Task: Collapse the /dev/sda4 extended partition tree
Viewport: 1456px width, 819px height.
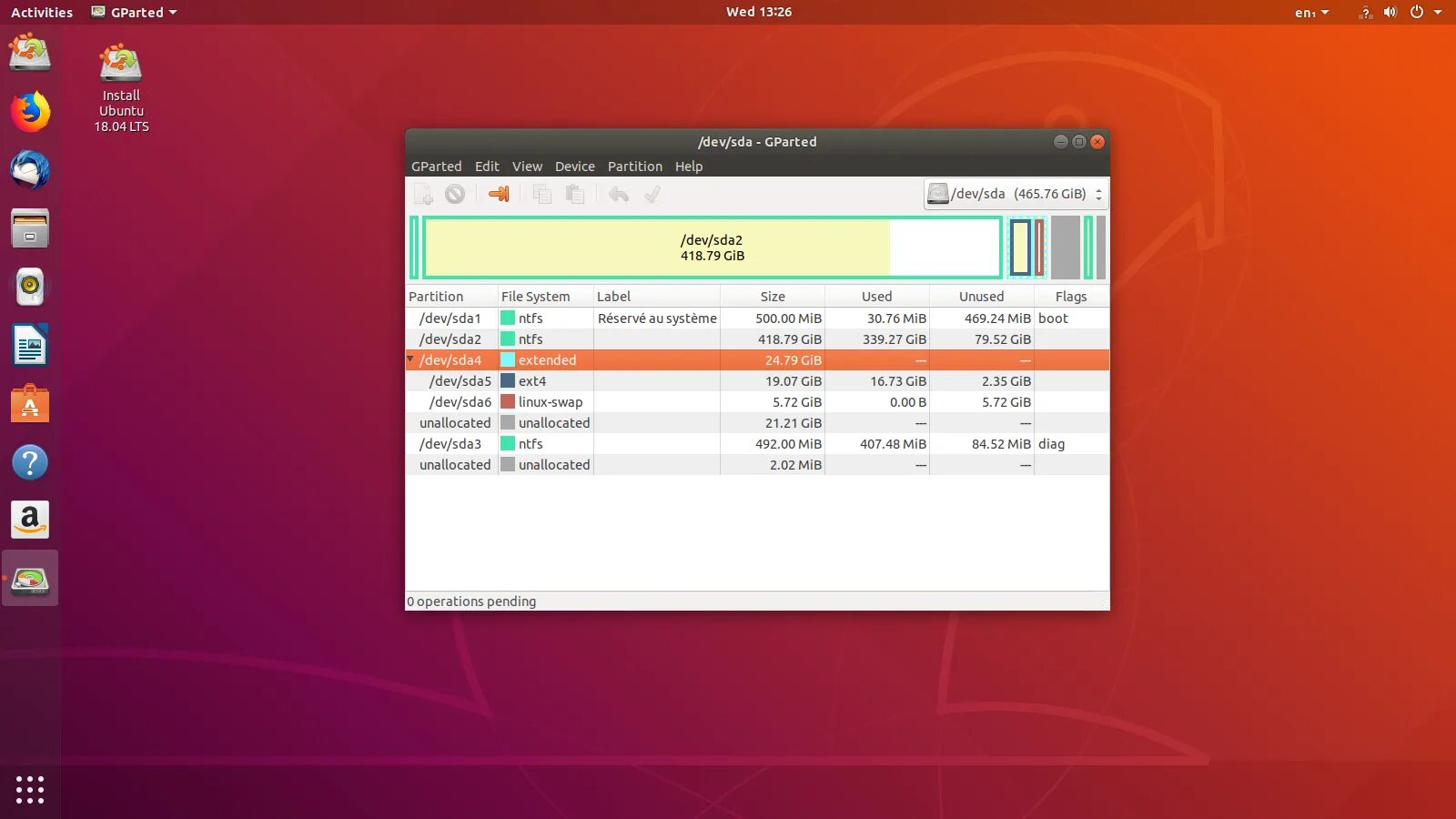Action: coord(410,359)
